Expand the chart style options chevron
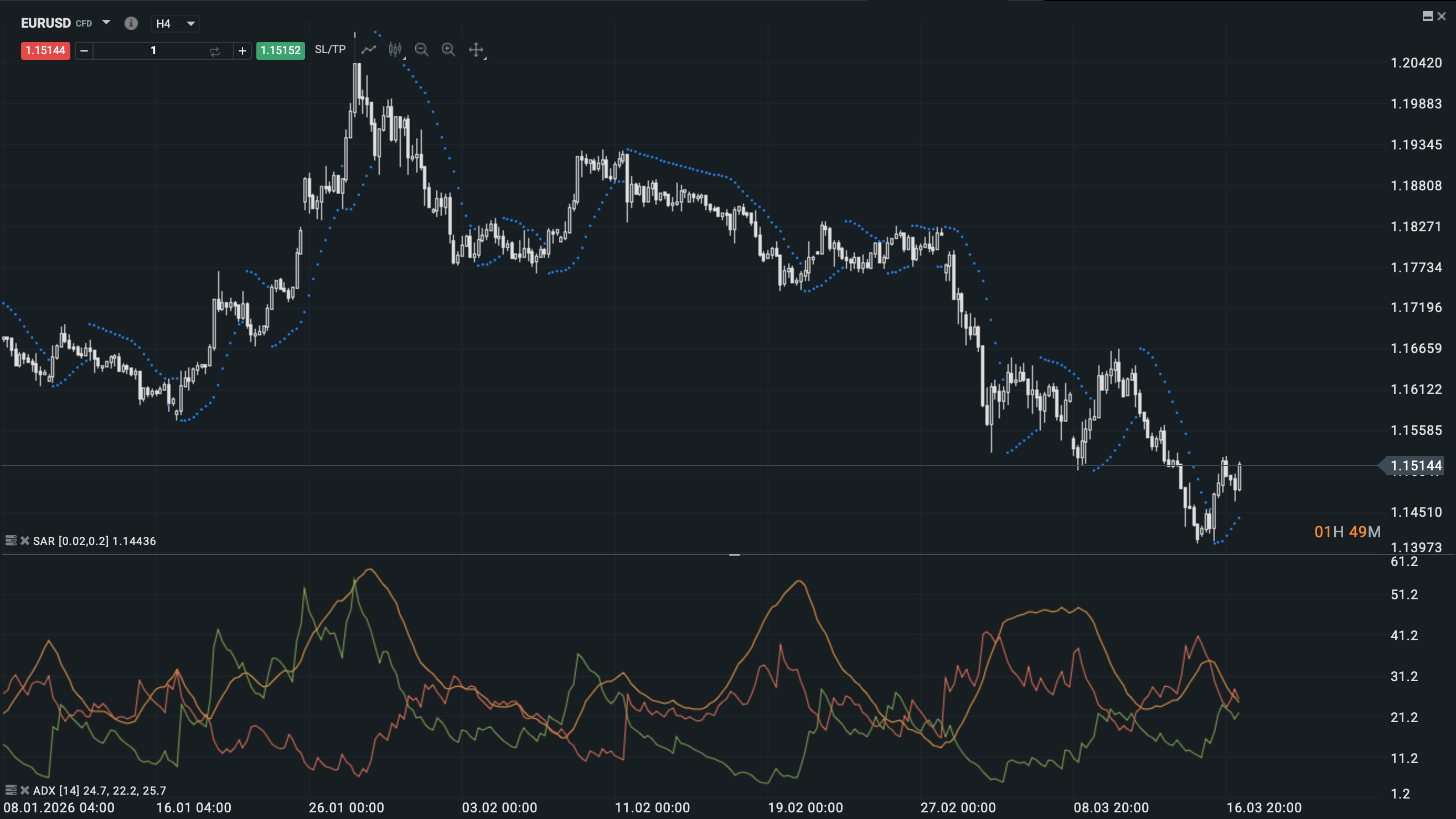 (x=404, y=59)
